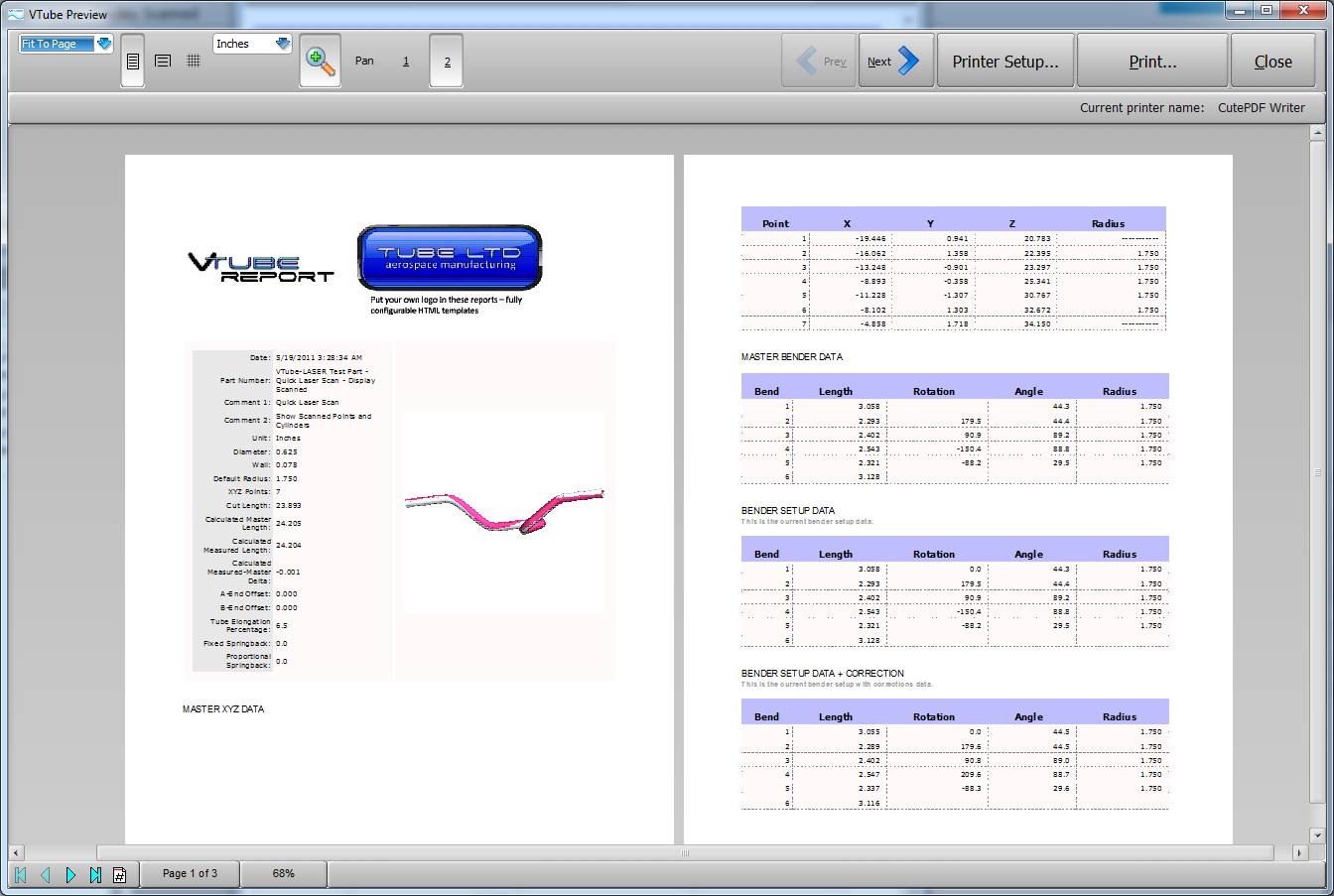Toggle one-page display mode

(x=406, y=62)
